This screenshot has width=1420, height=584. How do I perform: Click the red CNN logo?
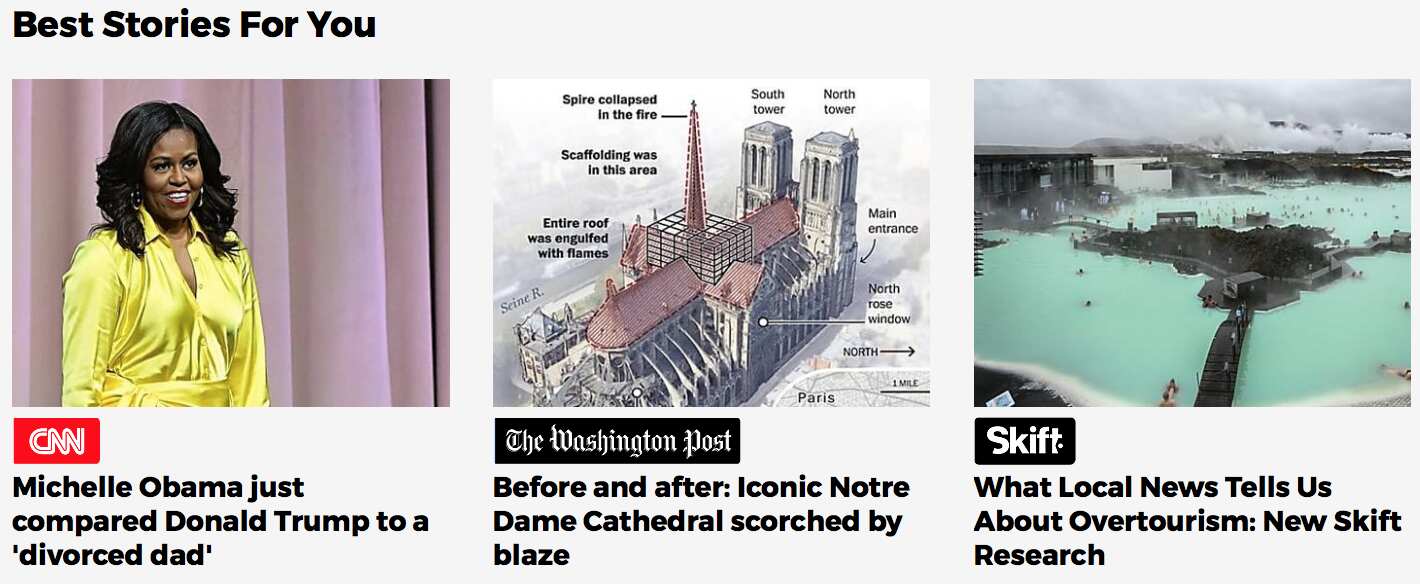[x=57, y=441]
